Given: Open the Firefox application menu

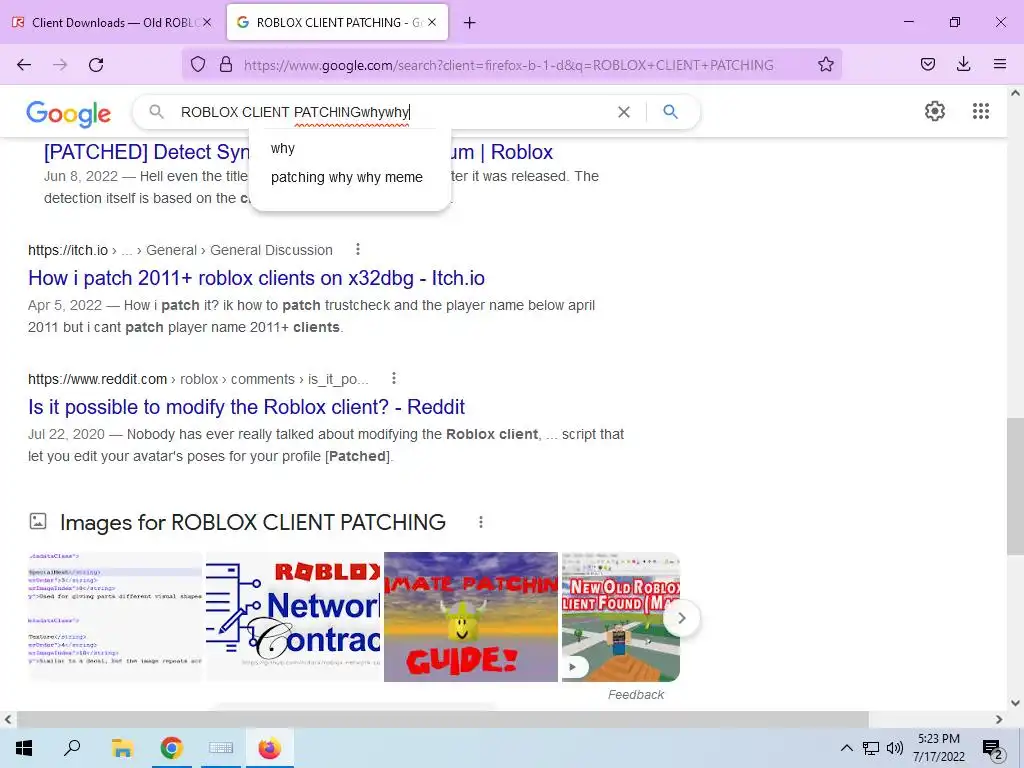Looking at the screenshot, I should coord(1000,64).
